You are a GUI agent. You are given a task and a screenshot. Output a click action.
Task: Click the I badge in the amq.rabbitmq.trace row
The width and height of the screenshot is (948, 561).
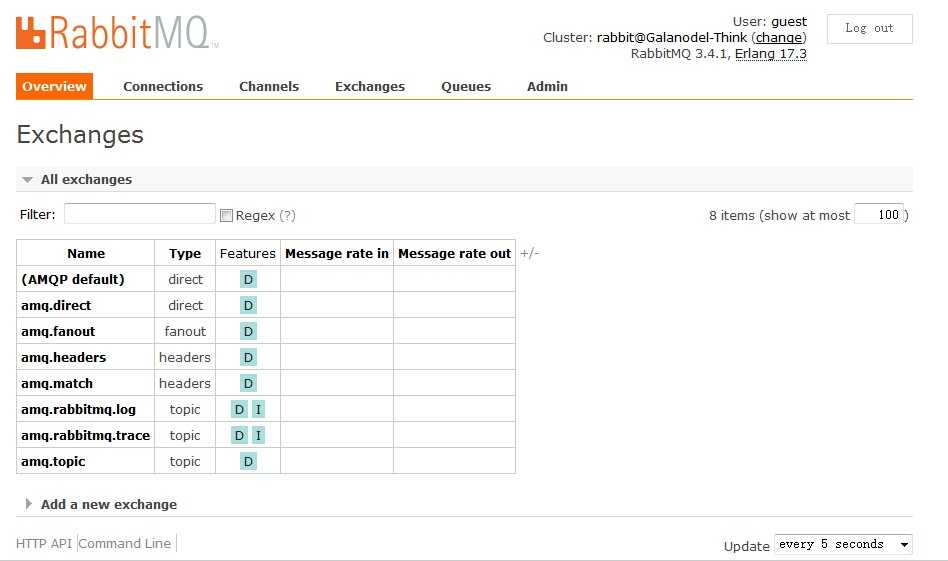pos(258,435)
